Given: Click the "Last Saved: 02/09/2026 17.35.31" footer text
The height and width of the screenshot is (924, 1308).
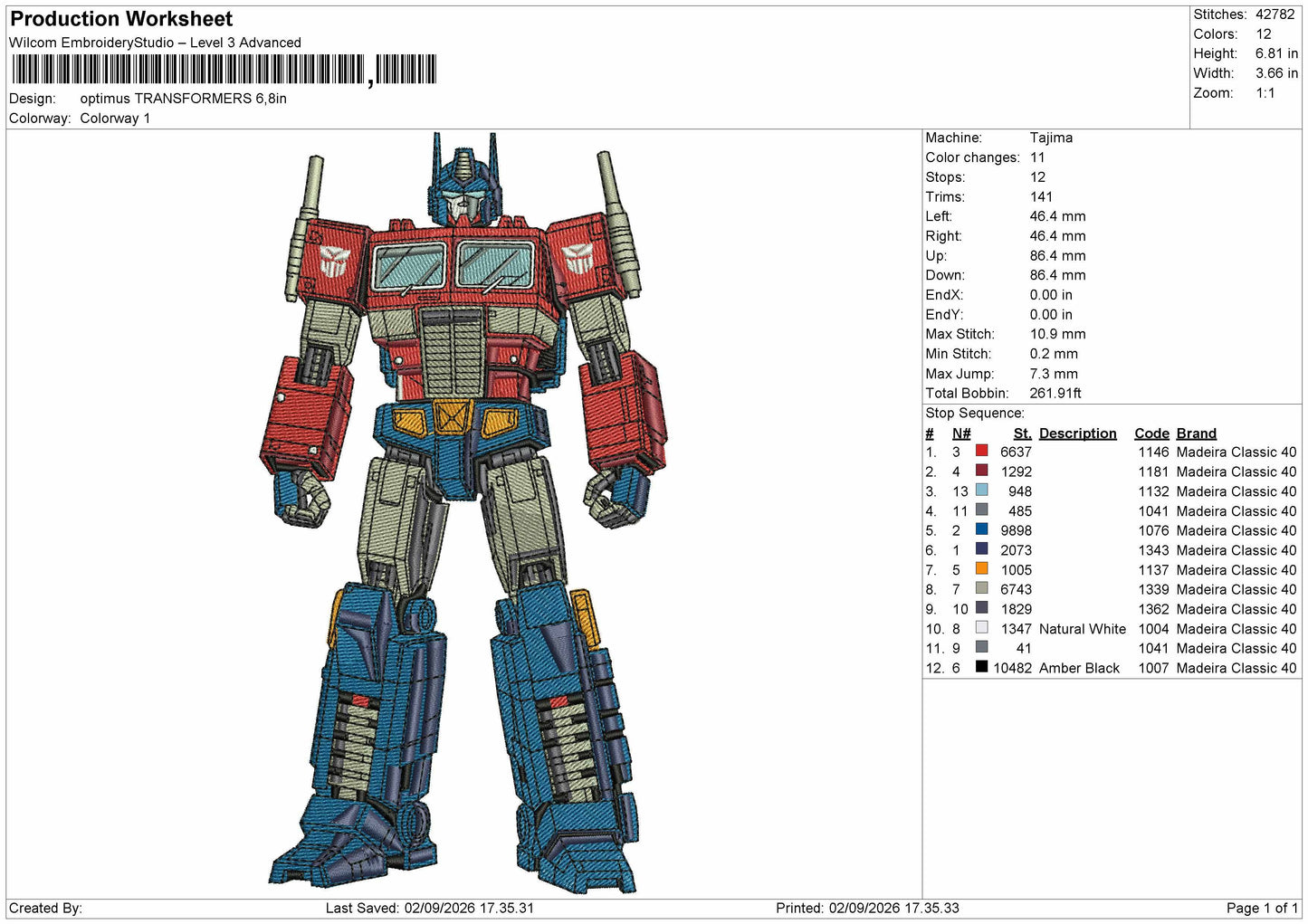Looking at the screenshot, I should 430,909.
